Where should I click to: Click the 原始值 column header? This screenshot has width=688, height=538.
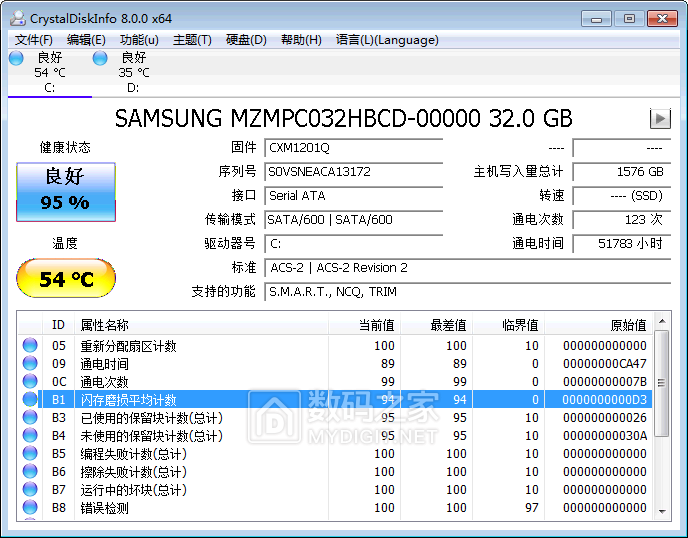(x=599, y=325)
